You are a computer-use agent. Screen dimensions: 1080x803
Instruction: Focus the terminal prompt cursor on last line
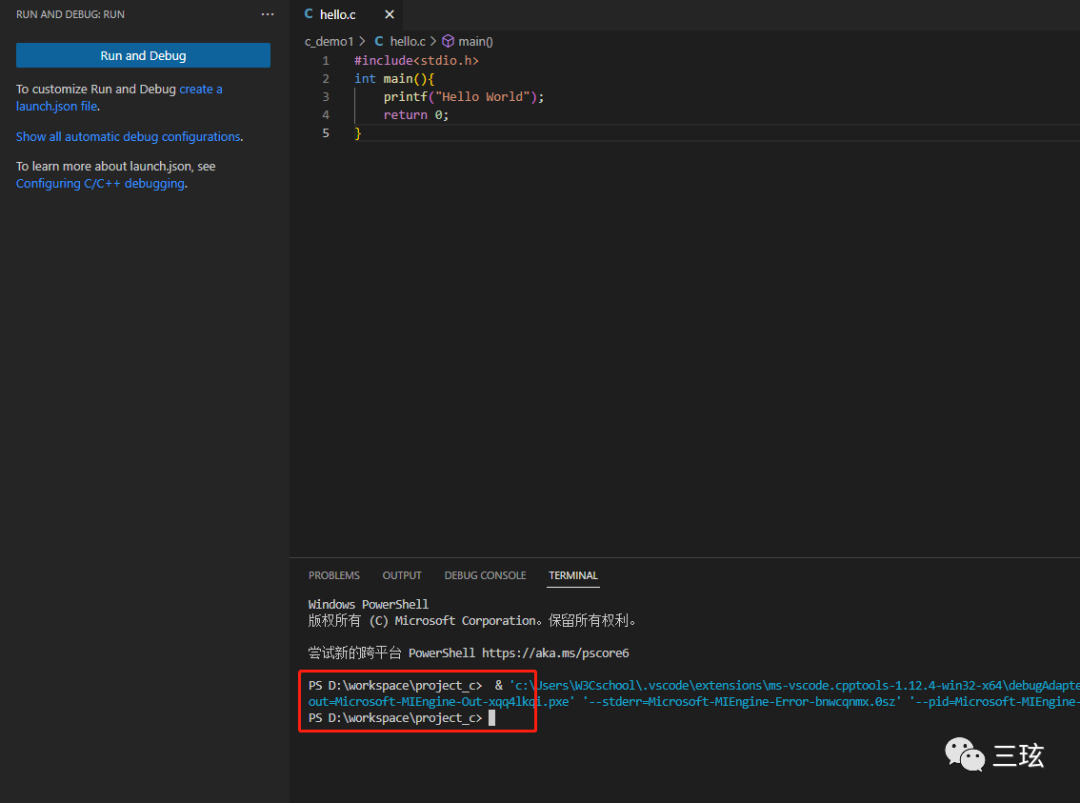coord(491,718)
